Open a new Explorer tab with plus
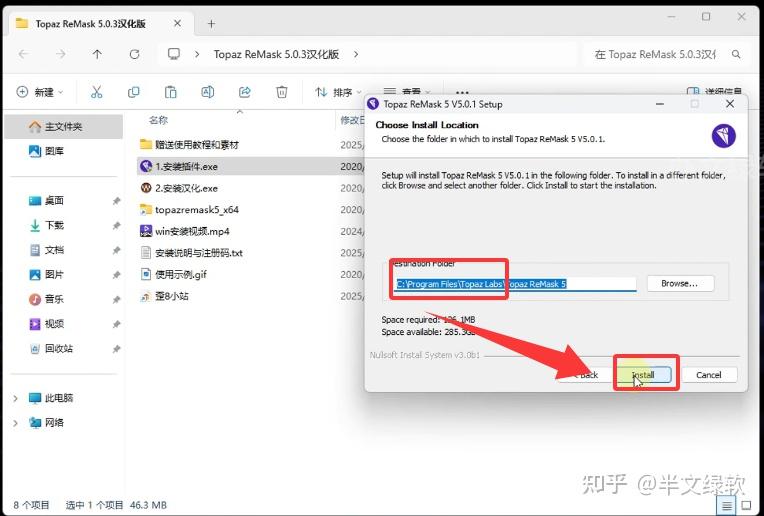Viewport: 764px width, 516px height. click(211, 23)
